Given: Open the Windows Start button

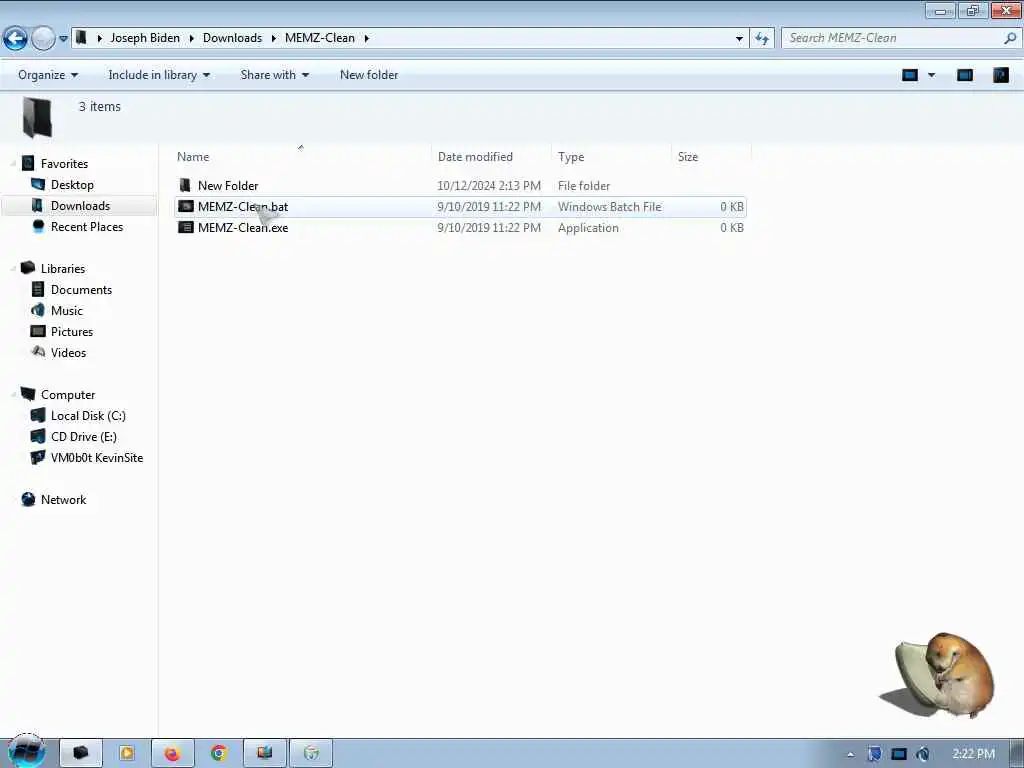Looking at the screenshot, I should click(x=27, y=752).
